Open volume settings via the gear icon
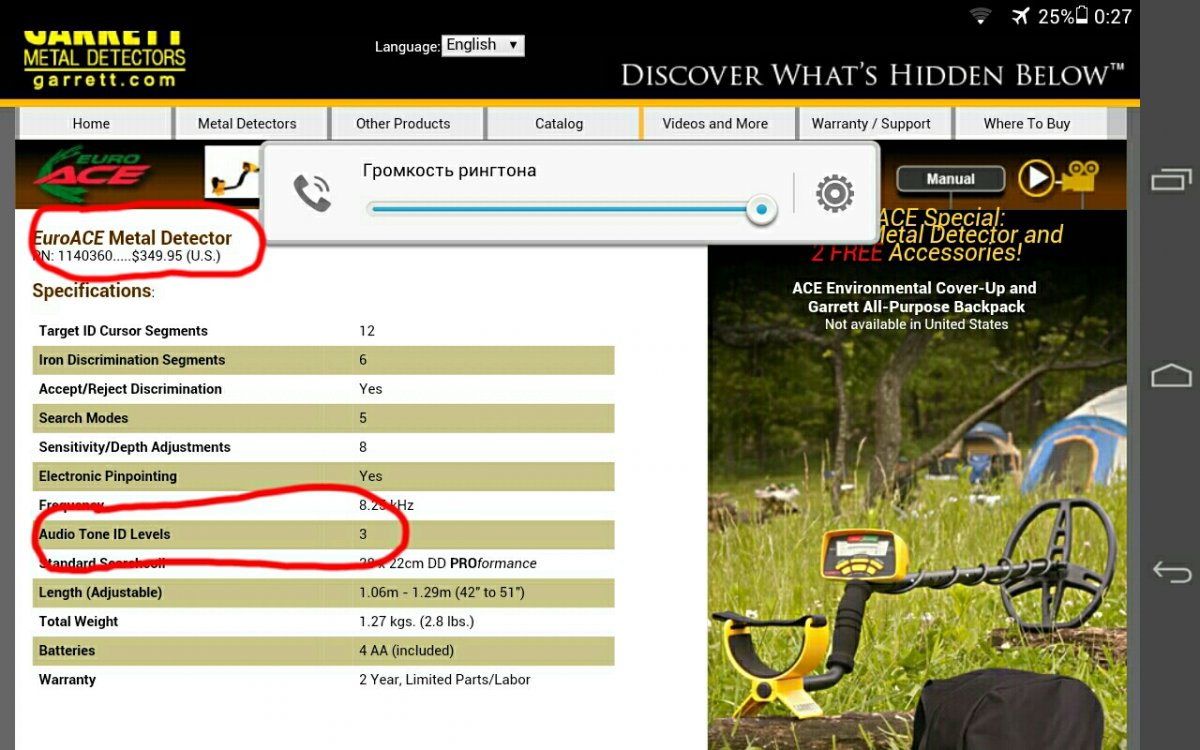The image size is (1200, 750). click(835, 193)
